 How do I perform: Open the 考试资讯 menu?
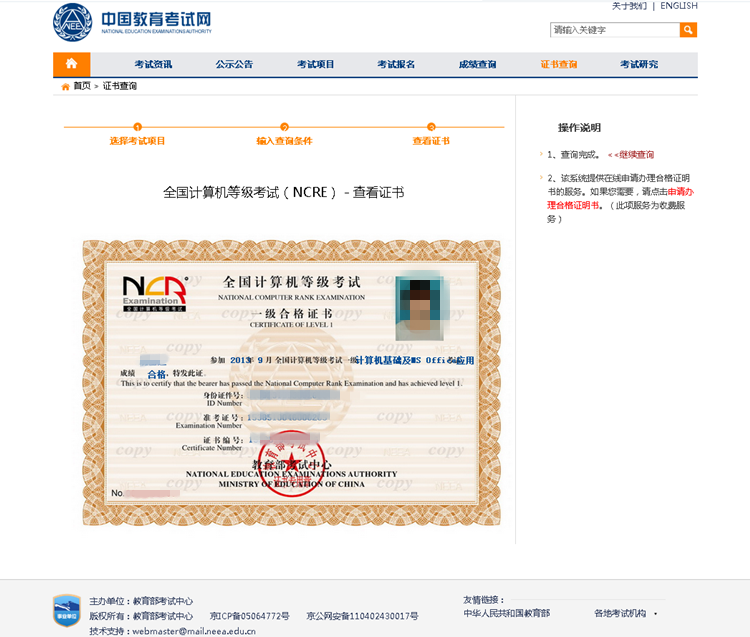pyautogui.click(x=153, y=65)
